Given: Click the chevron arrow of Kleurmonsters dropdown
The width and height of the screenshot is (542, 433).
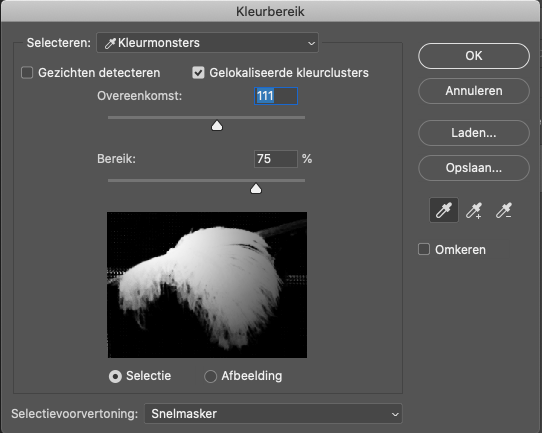Looking at the screenshot, I should [x=311, y=43].
